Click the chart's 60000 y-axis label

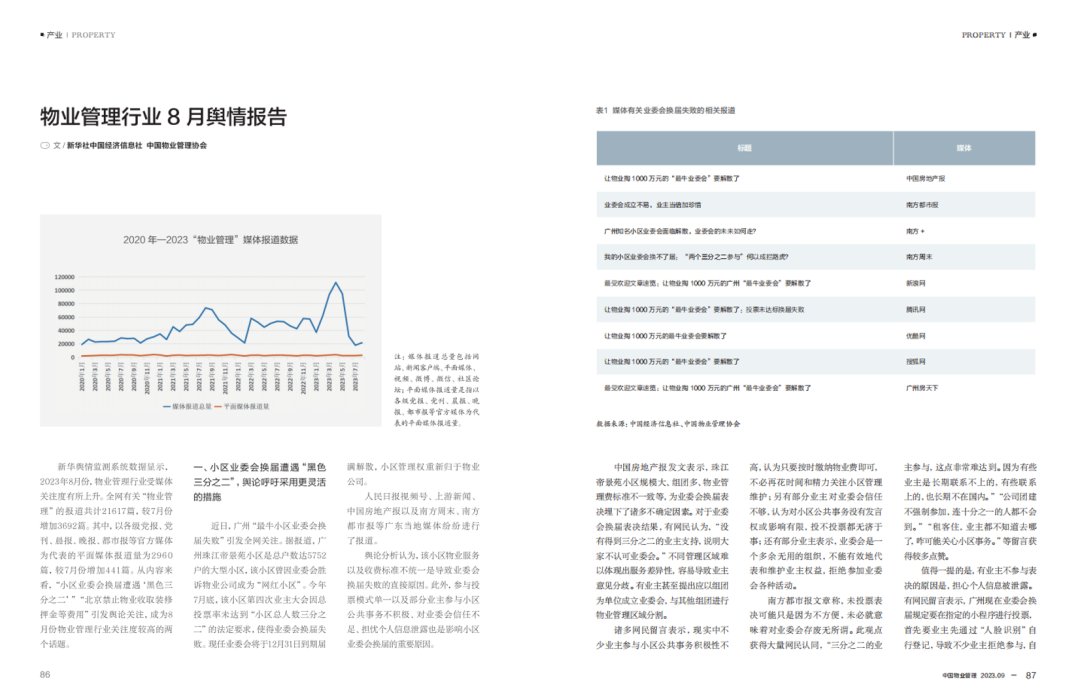(66, 317)
